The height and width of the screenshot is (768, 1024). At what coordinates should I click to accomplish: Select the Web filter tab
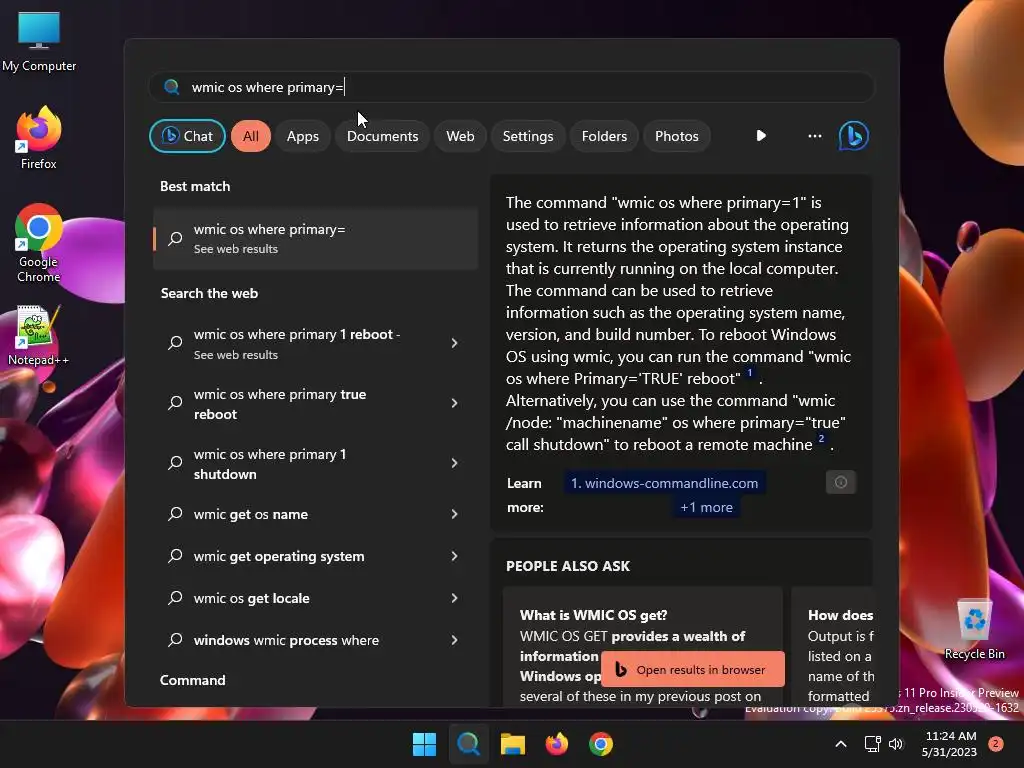pos(460,136)
